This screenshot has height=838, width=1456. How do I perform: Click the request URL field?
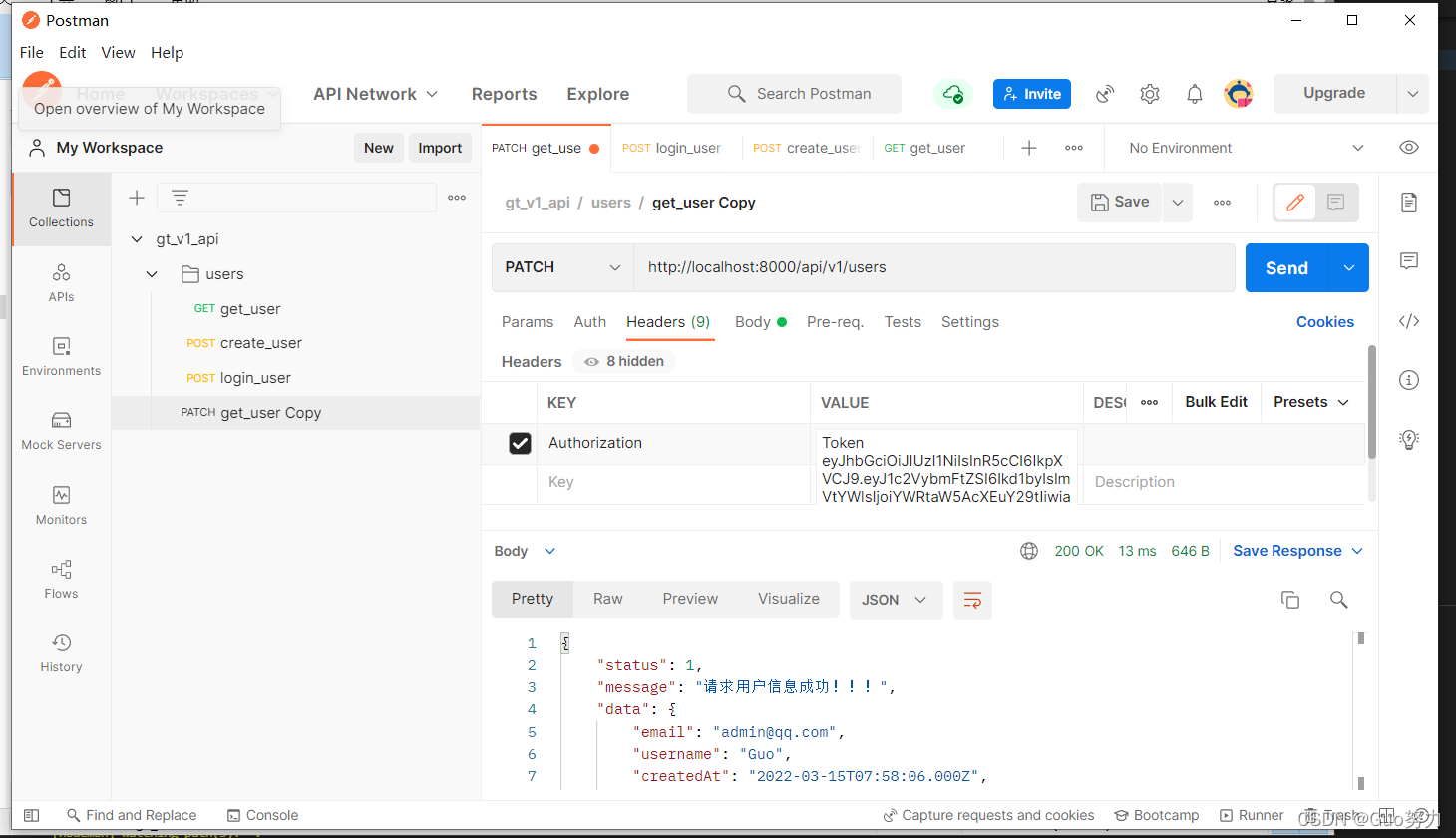[x=934, y=267]
